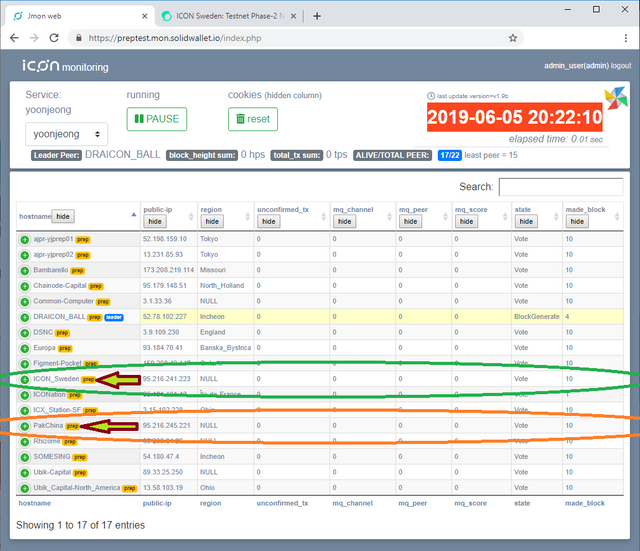640x551 pixels.
Task: Close the Jmon web tab
Action: pos(144,16)
